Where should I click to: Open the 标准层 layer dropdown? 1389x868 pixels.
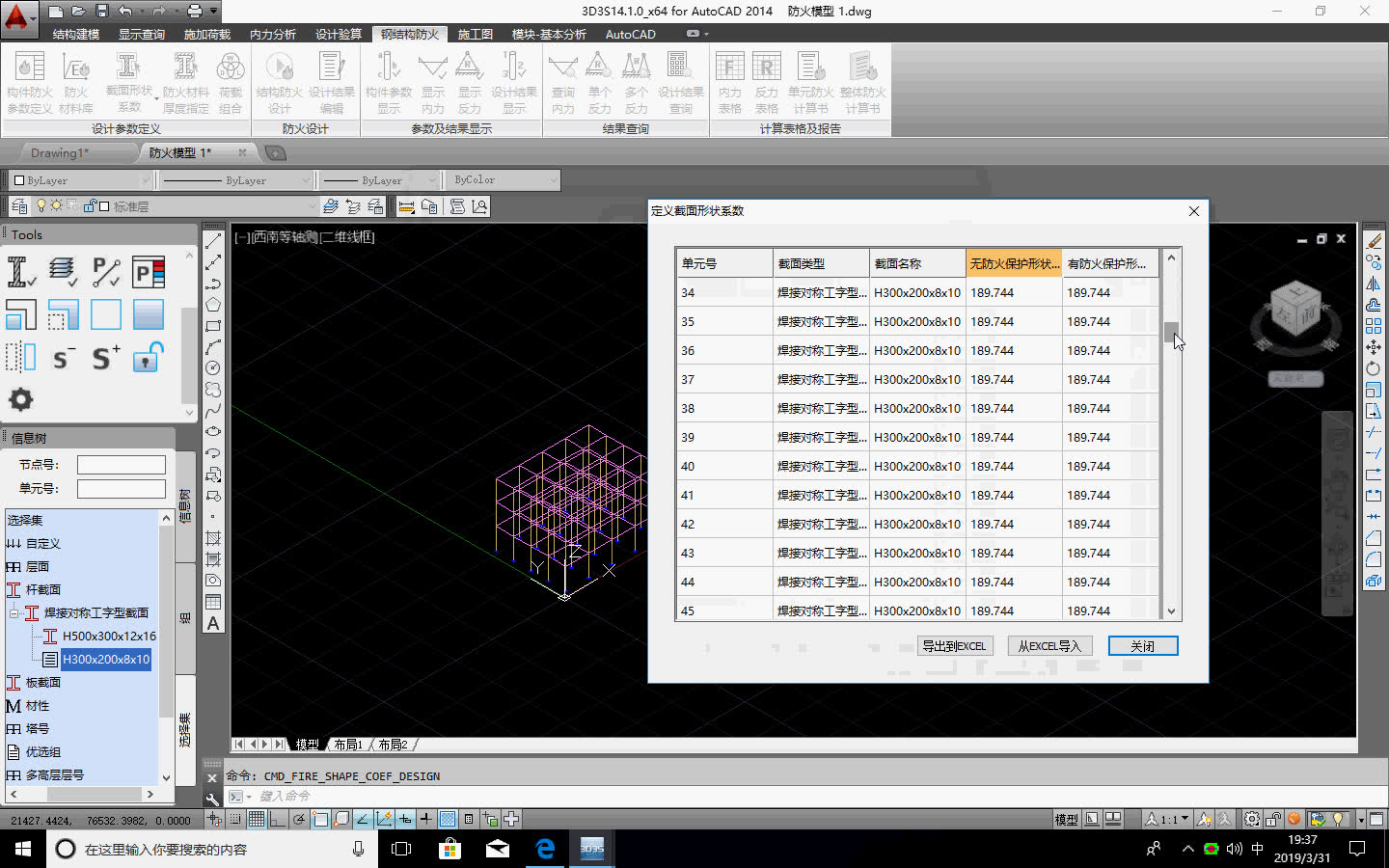coord(176,206)
